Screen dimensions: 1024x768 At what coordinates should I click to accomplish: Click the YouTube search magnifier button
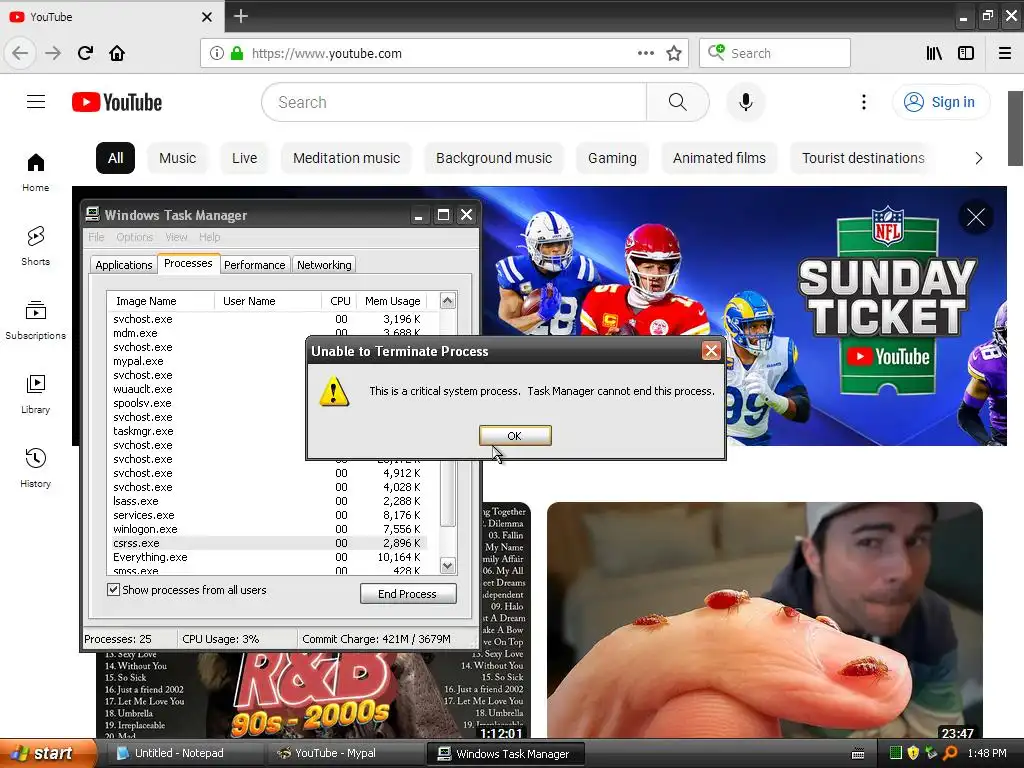tap(677, 102)
